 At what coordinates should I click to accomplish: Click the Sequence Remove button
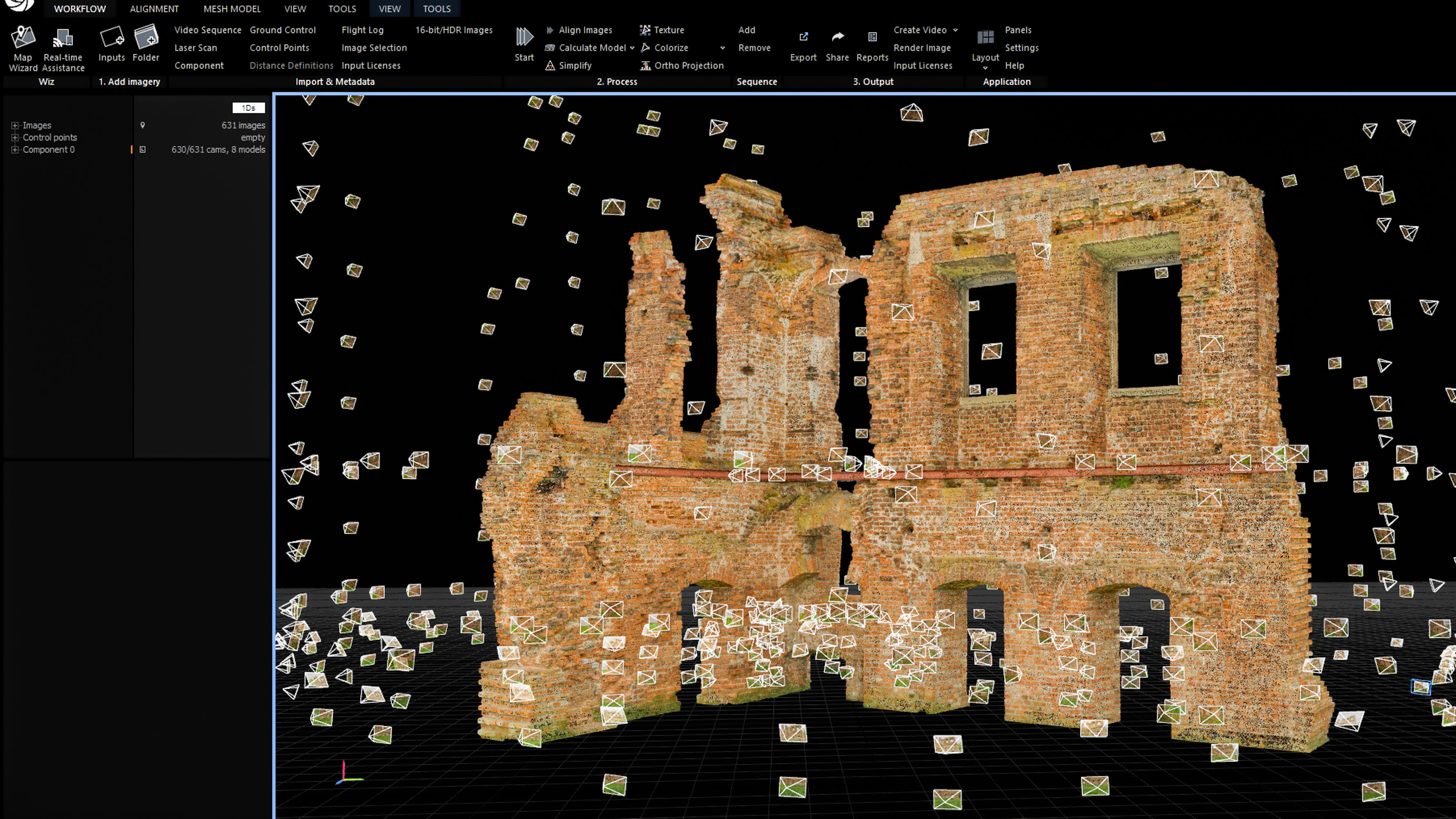tap(754, 48)
